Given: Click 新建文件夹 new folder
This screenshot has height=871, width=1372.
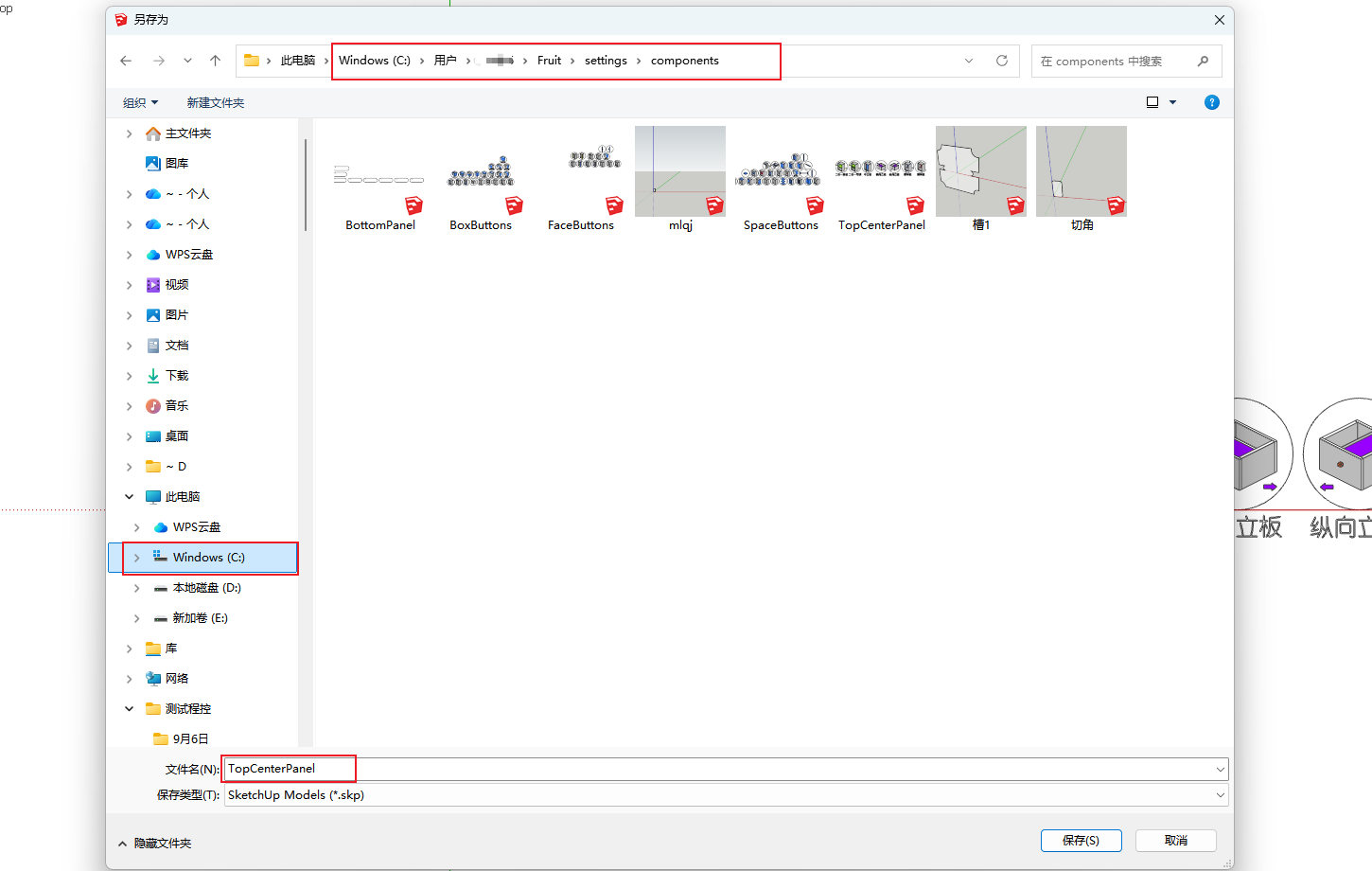Looking at the screenshot, I should (x=215, y=102).
